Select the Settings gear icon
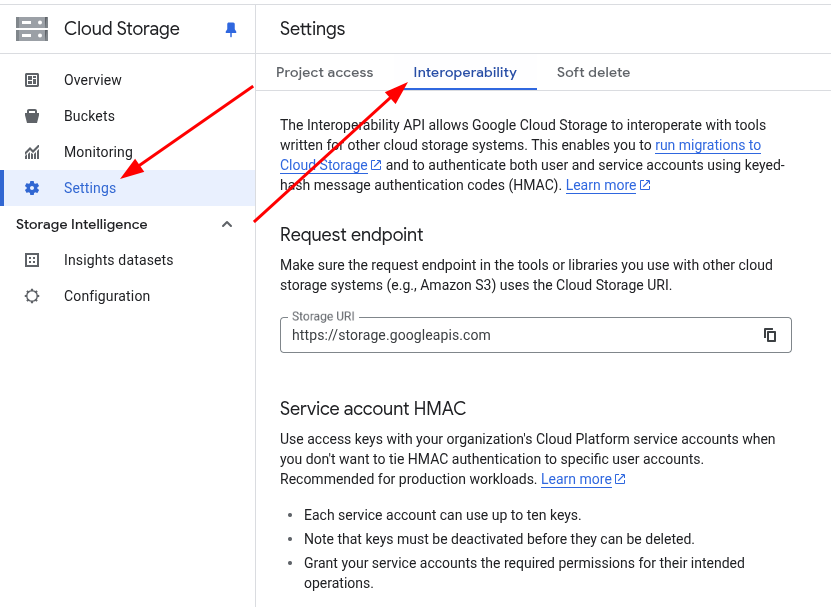The height and width of the screenshot is (607, 831). (x=31, y=187)
